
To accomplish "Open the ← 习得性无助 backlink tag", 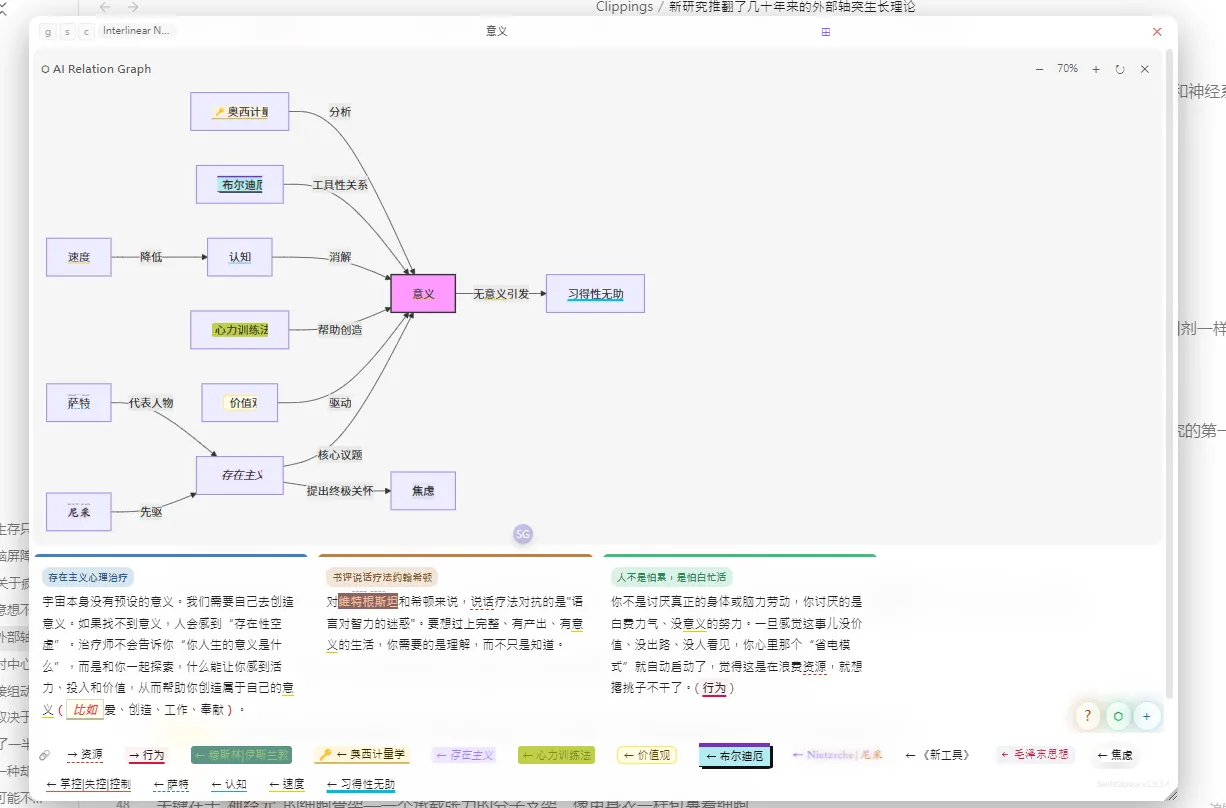I will tap(361, 785).
